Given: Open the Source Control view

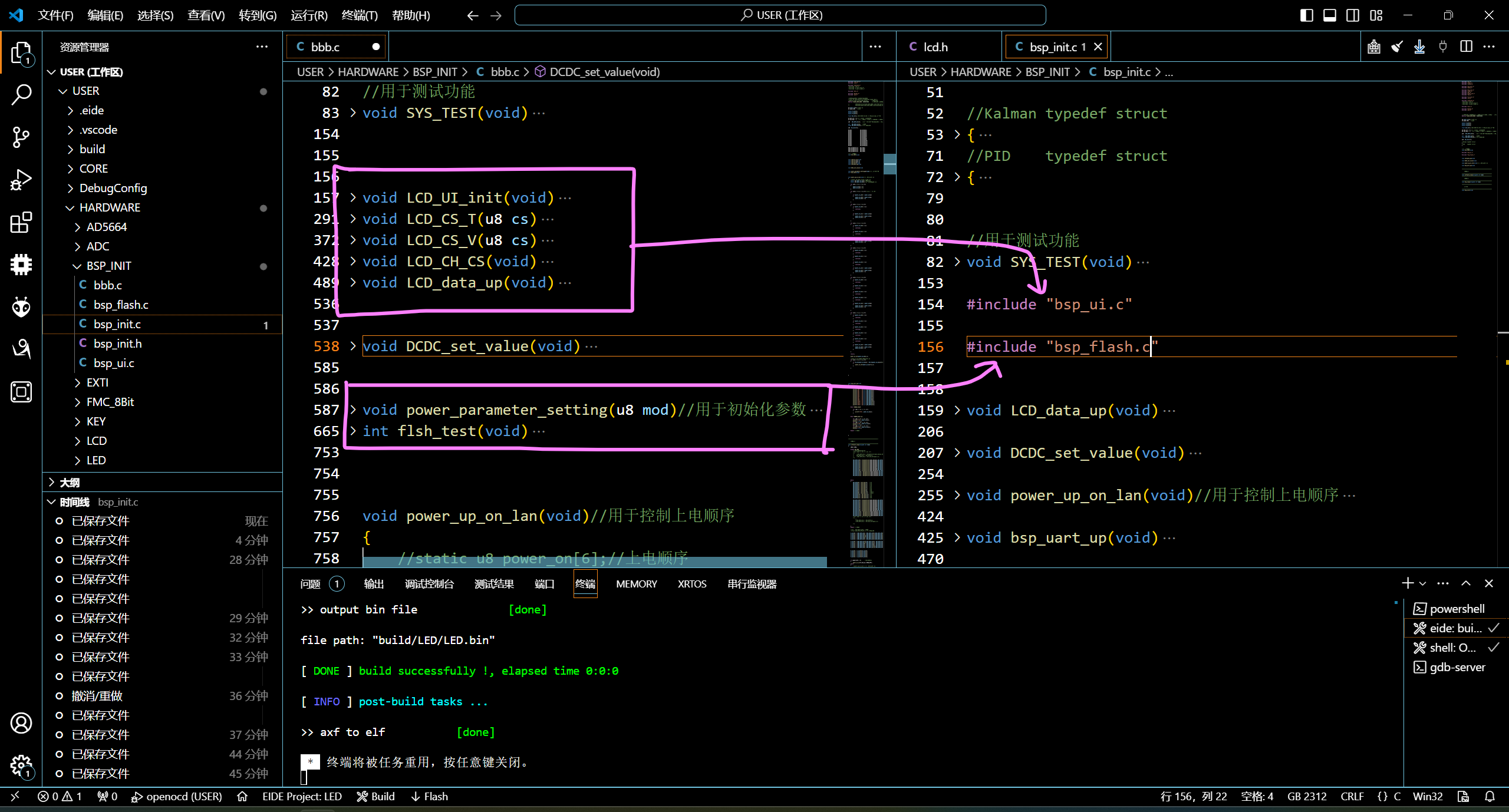Looking at the screenshot, I should pyautogui.click(x=21, y=137).
